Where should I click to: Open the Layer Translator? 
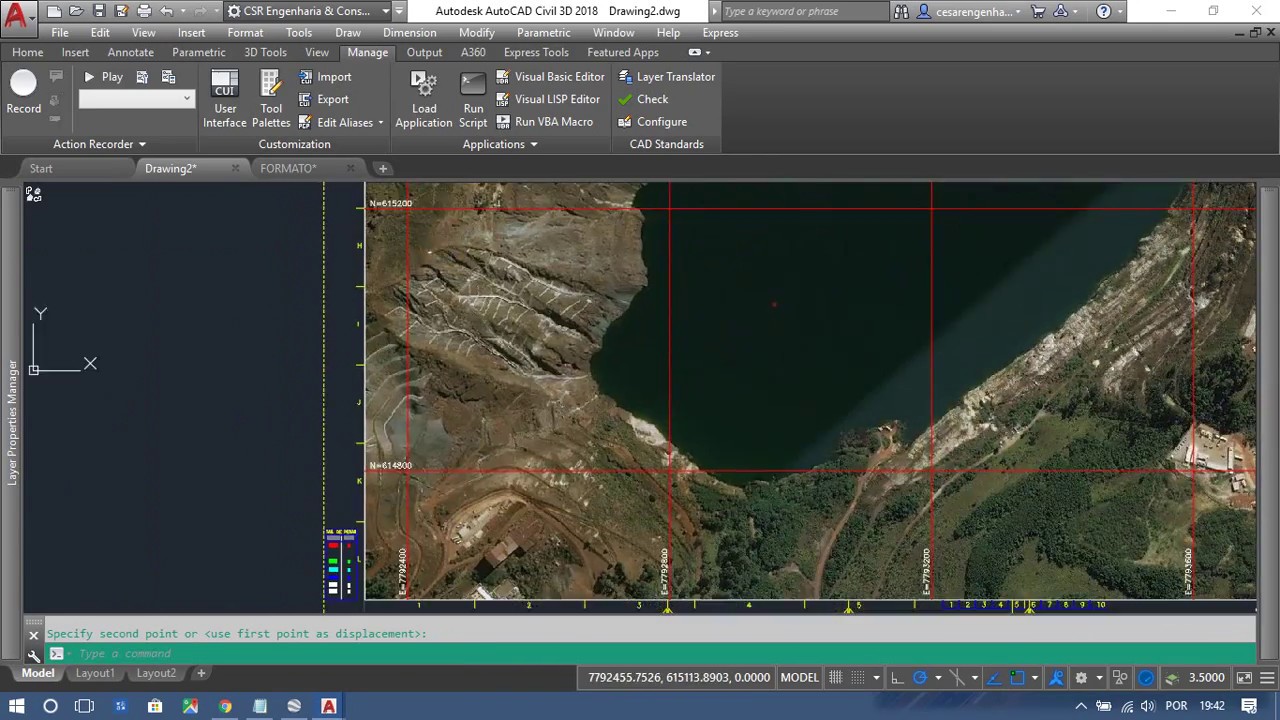pos(666,77)
